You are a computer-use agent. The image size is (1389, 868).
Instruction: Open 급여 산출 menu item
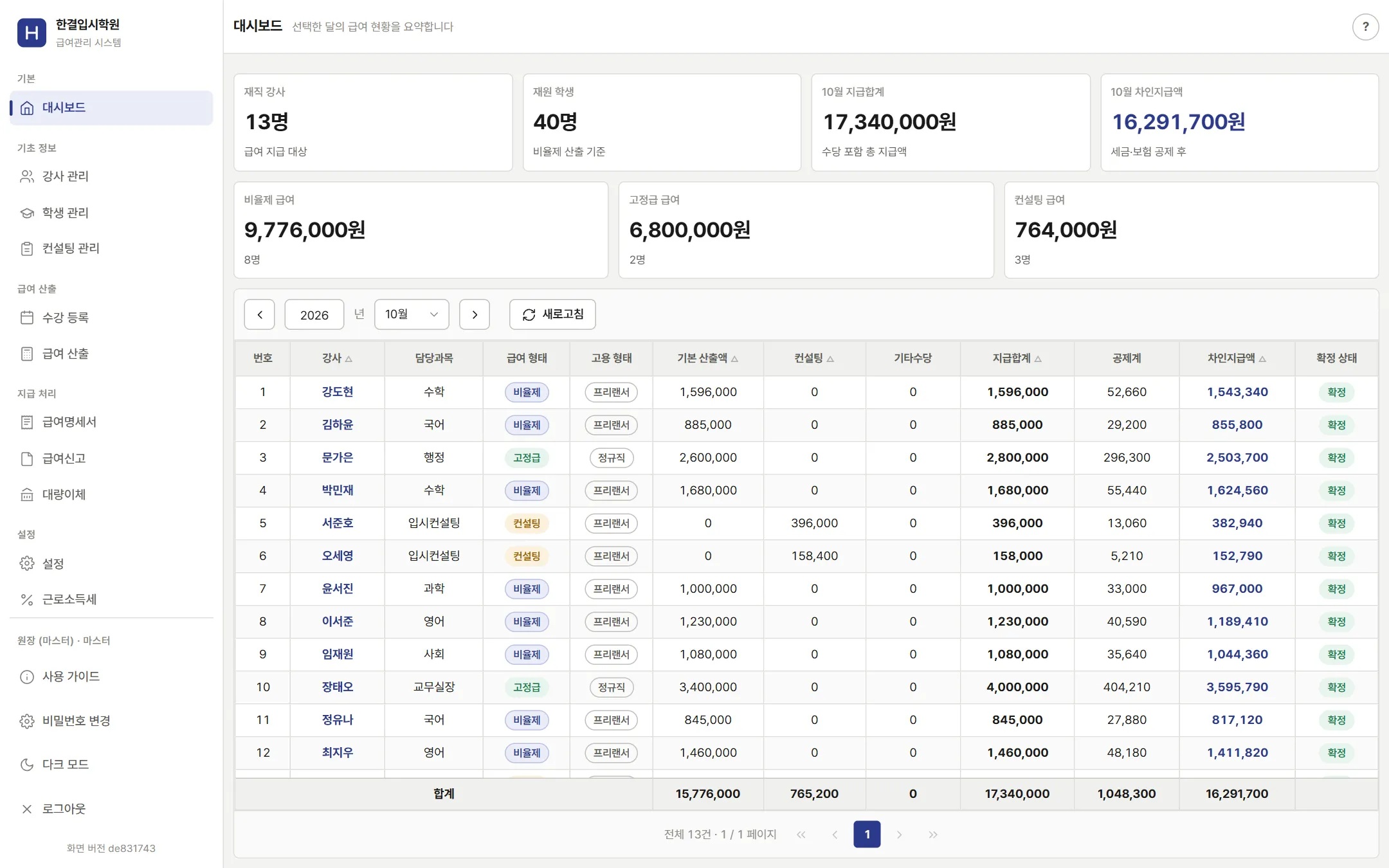pyautogui.click(x=111, y=354)
